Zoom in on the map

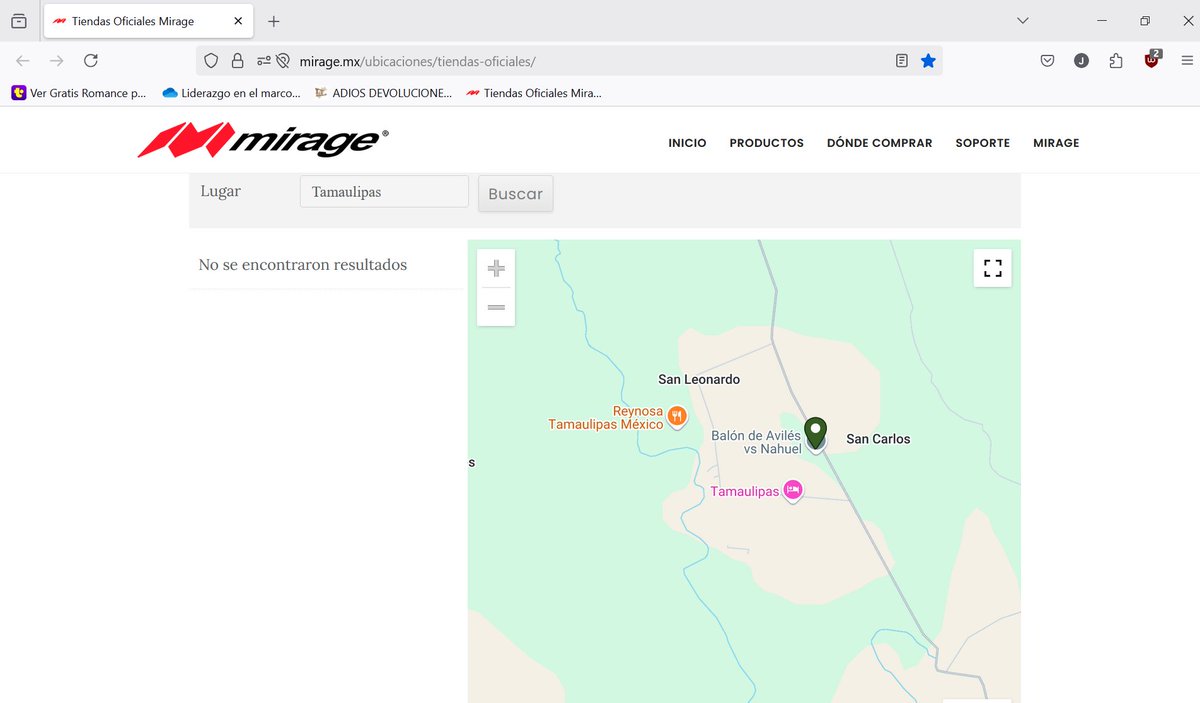(x=496, y=268)
